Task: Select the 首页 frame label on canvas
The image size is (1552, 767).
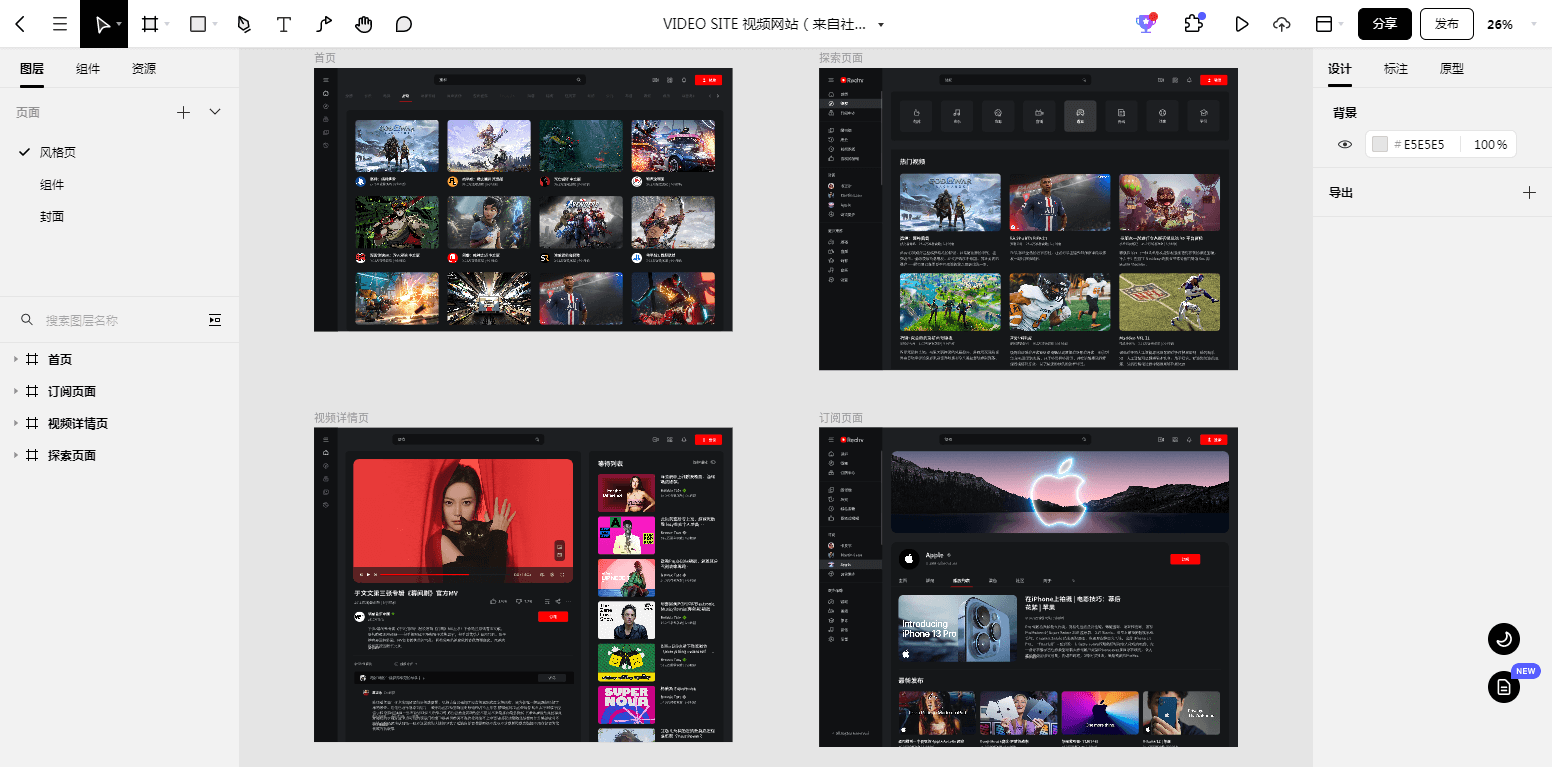Action: click(x=325, y=58)
